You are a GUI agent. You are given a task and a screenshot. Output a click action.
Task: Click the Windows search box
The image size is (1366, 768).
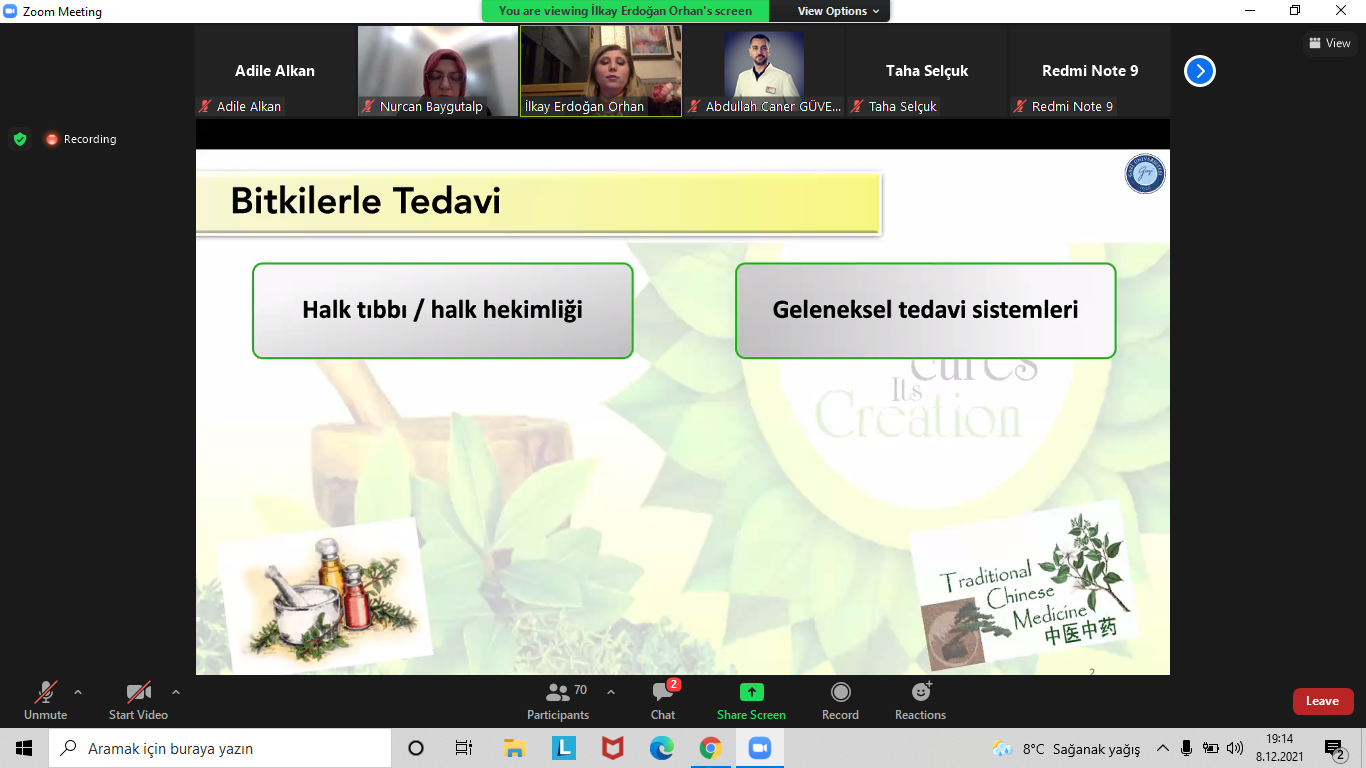coord(220,748)
